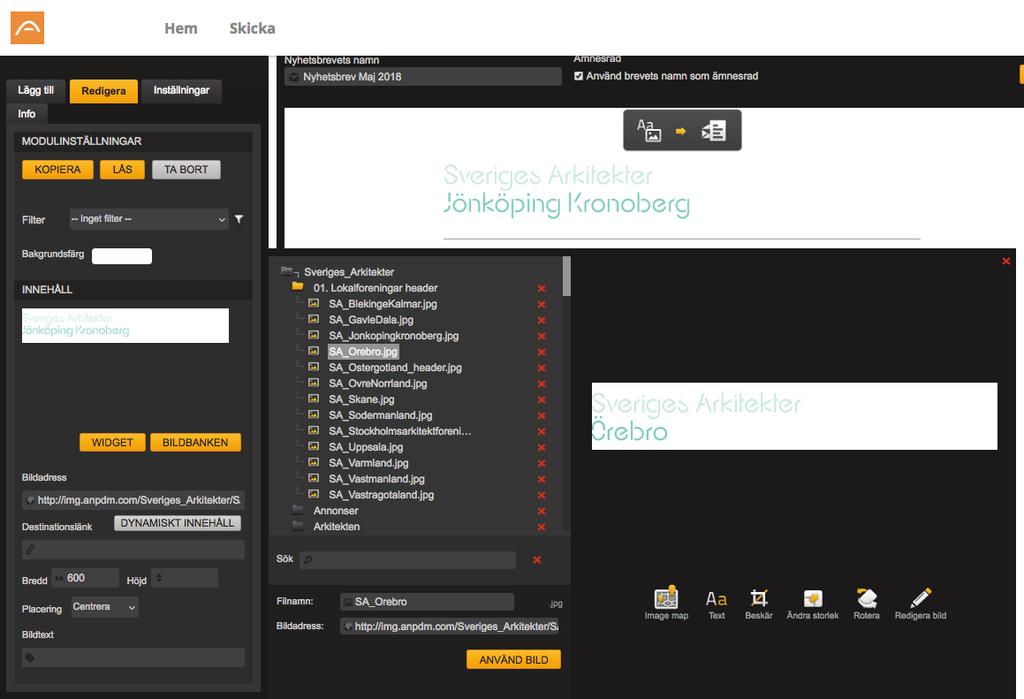Screen dimensions: 1024x699
Task: Click the Nyhetsbrevets namn input field
Action: pyautogui.click(x=423, y=76)
